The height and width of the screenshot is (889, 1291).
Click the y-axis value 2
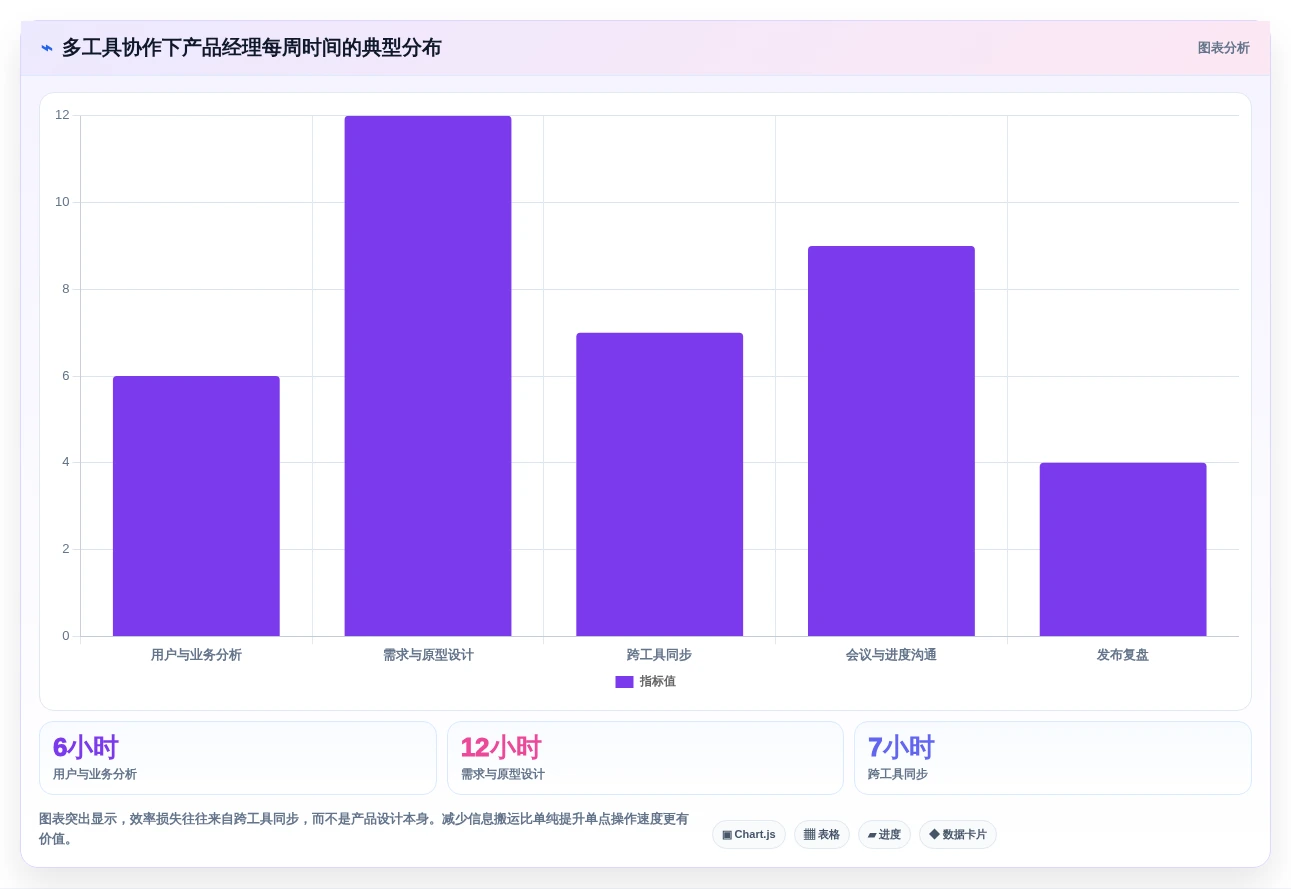coord(66,549)
